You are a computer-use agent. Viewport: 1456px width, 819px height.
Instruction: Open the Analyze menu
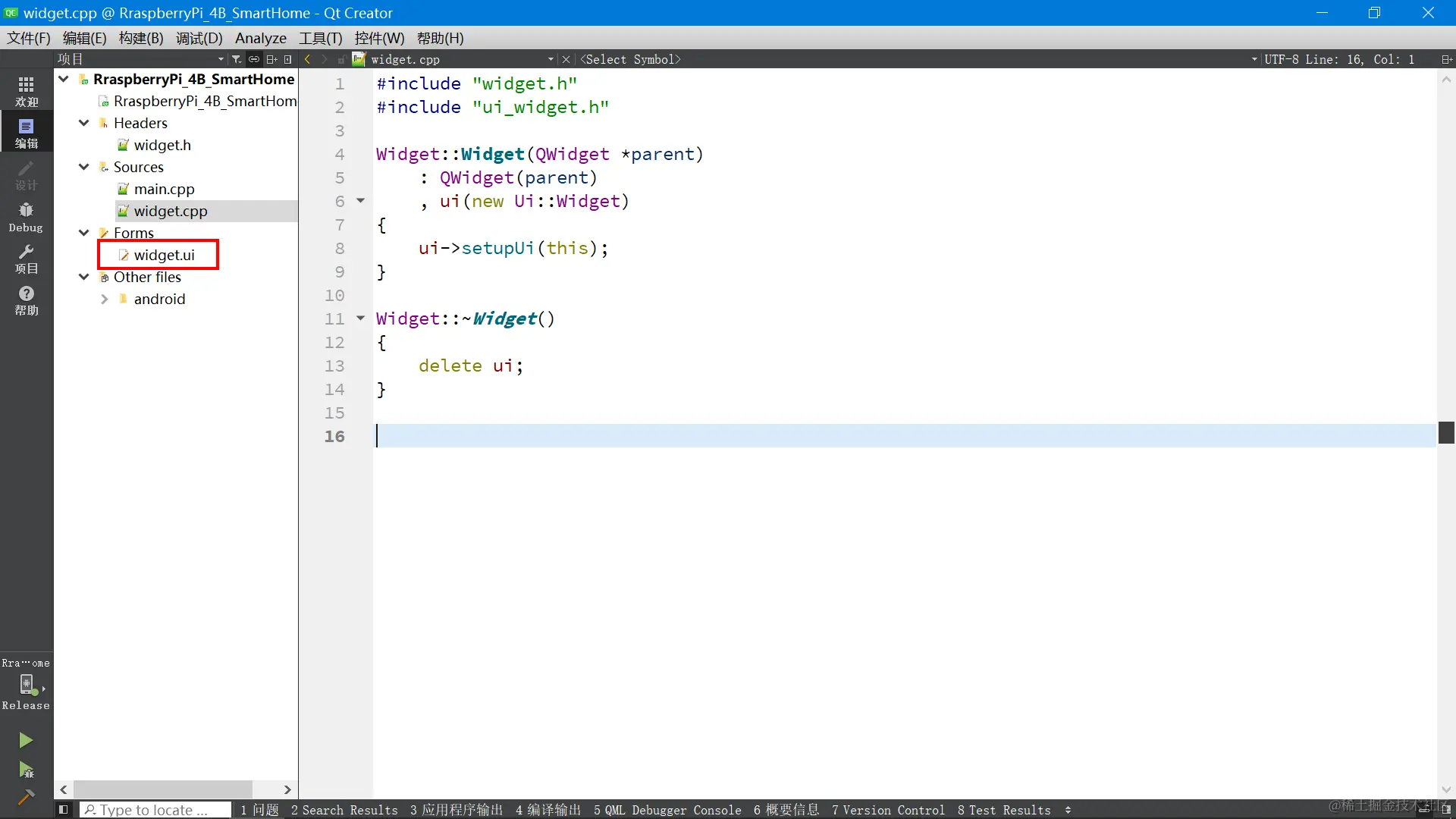[x=261, y=38]
